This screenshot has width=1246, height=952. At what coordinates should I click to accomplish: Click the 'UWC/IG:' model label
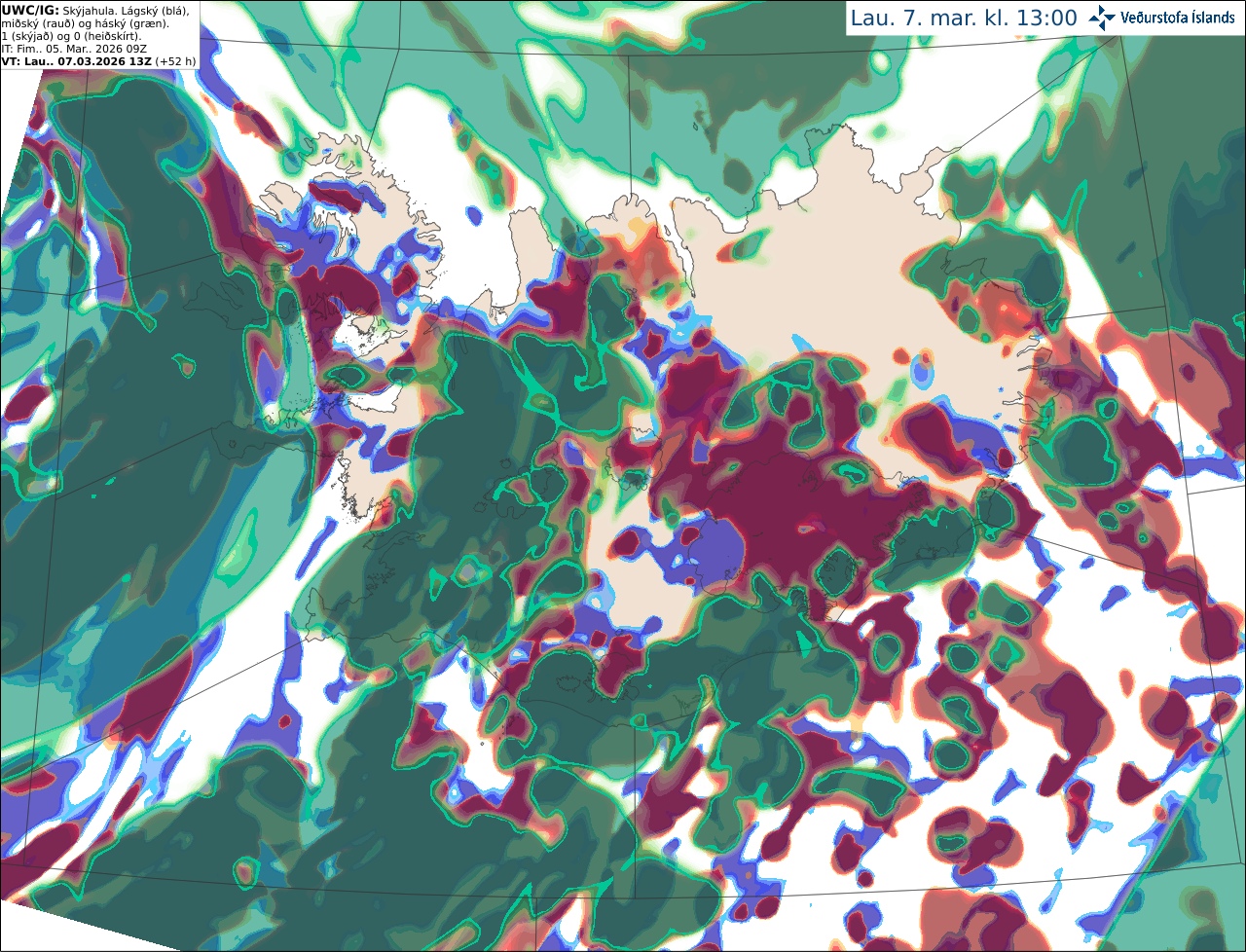[x=30, y=10]
